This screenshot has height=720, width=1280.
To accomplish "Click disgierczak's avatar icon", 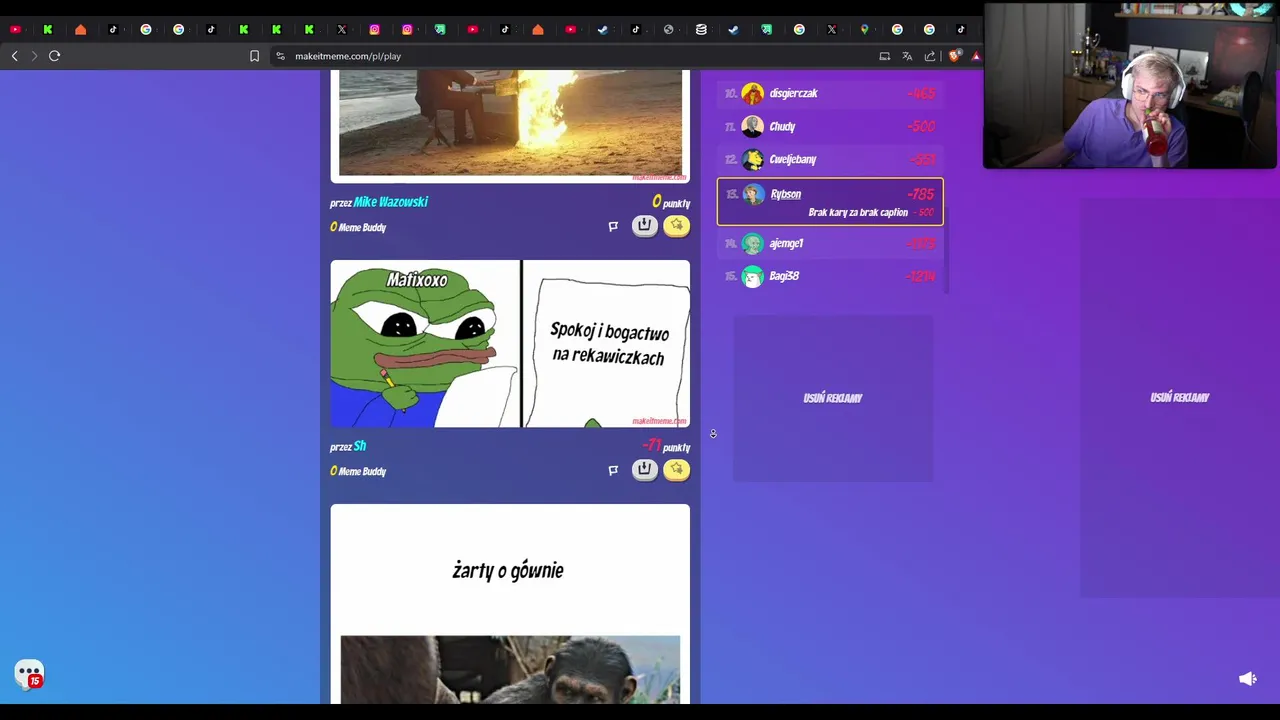I will coord(753,93).
